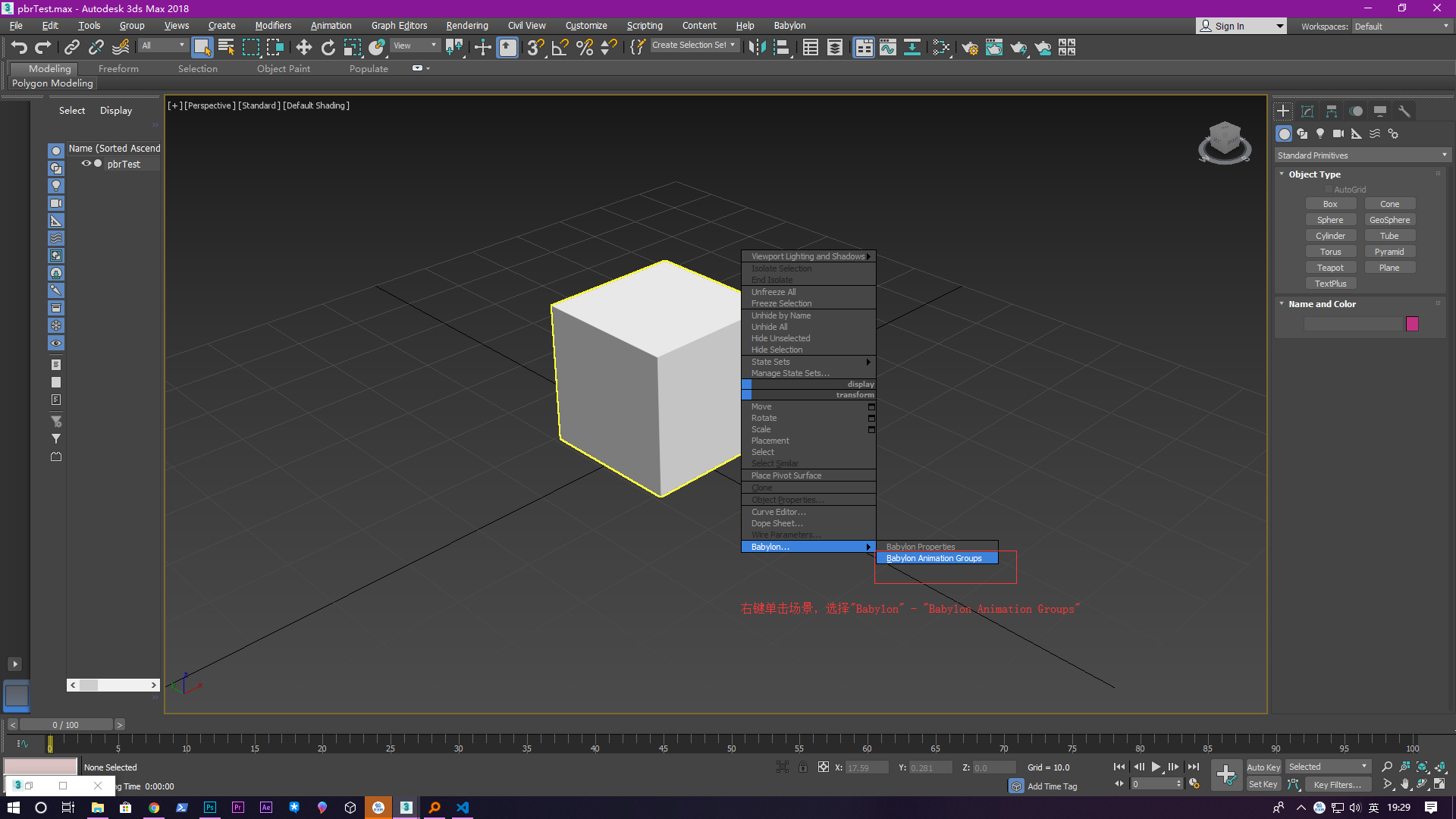Viewport: 1456px width, 819px height.
Task: Click the Undo arrow icon
Action: pyautogui.click(x=19, y=48)
